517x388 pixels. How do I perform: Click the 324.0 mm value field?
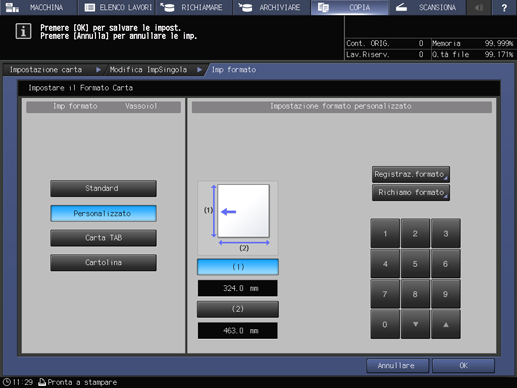238,288
